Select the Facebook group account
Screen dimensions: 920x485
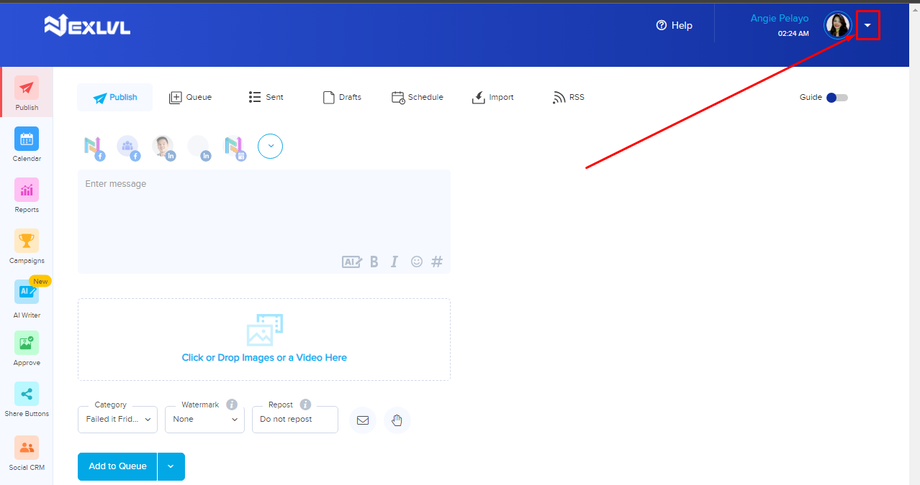128,147
